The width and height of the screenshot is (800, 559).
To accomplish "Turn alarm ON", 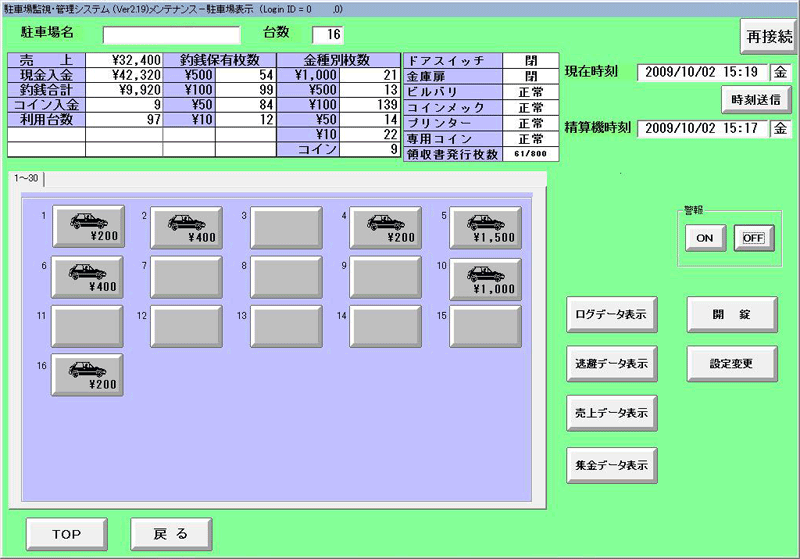I will point(703,238).
